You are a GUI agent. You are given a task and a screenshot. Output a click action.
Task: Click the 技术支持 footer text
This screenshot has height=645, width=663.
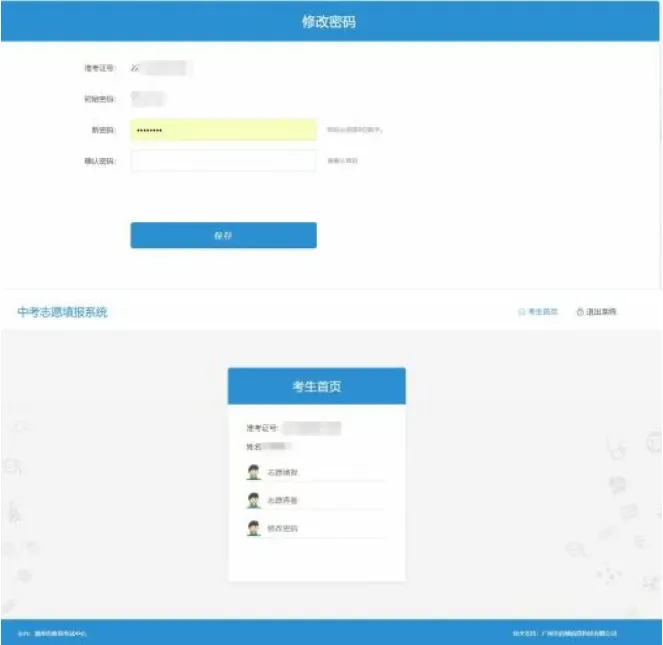click(564, 633)
